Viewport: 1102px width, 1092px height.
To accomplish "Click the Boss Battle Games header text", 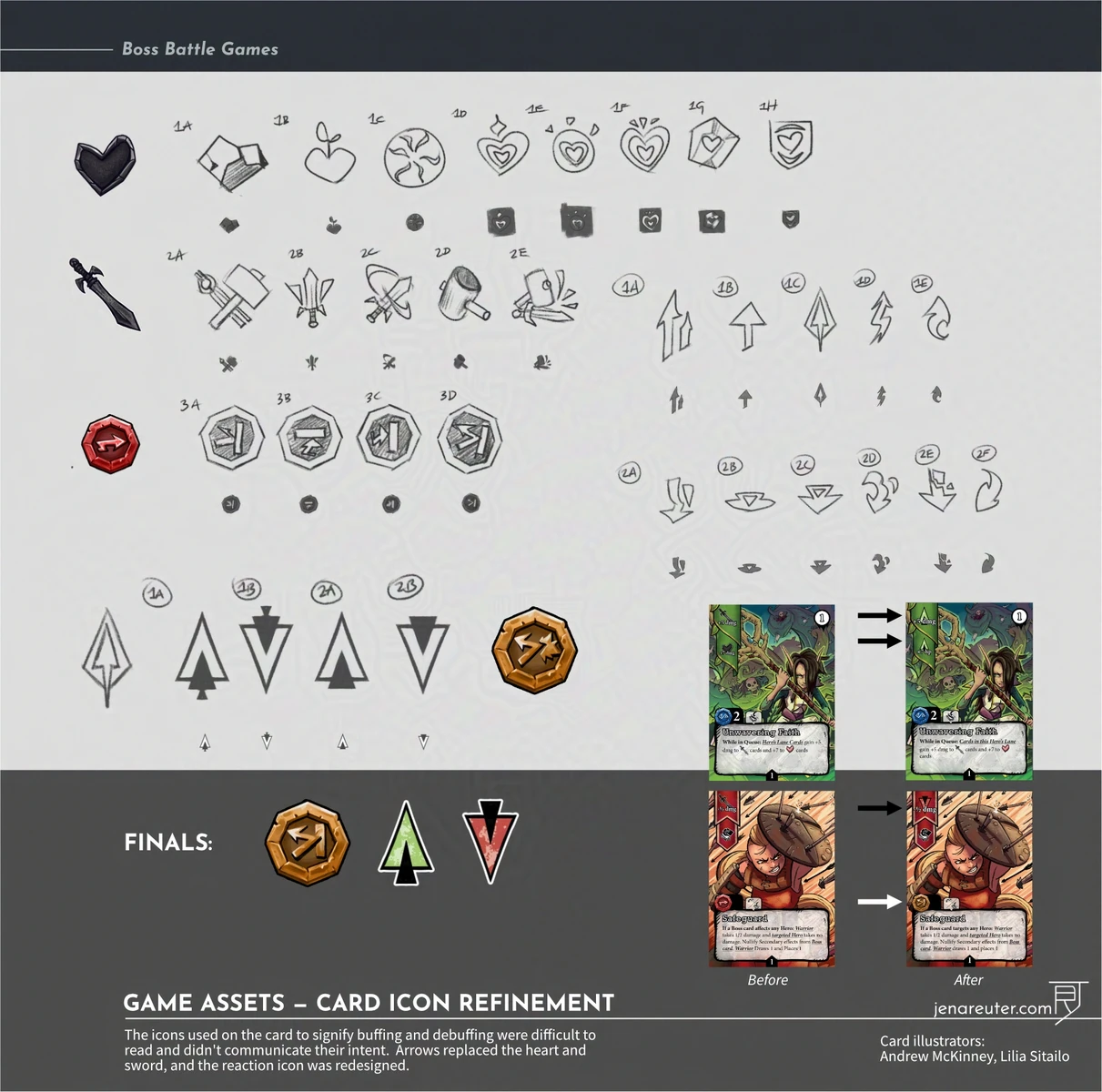I will click(200, 49).
